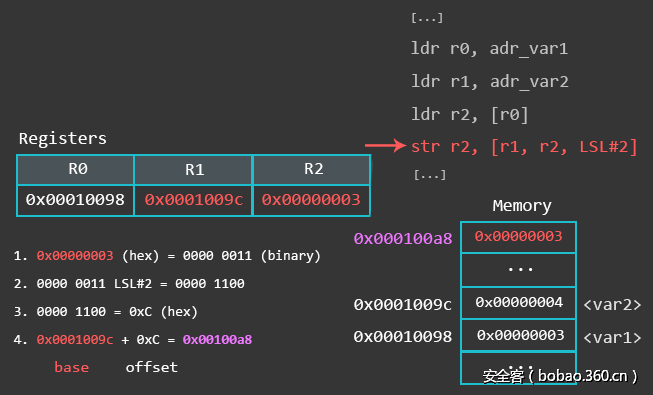Click the magenta 0x000100a8 memory address label
This screenshot has width=653, height=395.
[403, 239]
